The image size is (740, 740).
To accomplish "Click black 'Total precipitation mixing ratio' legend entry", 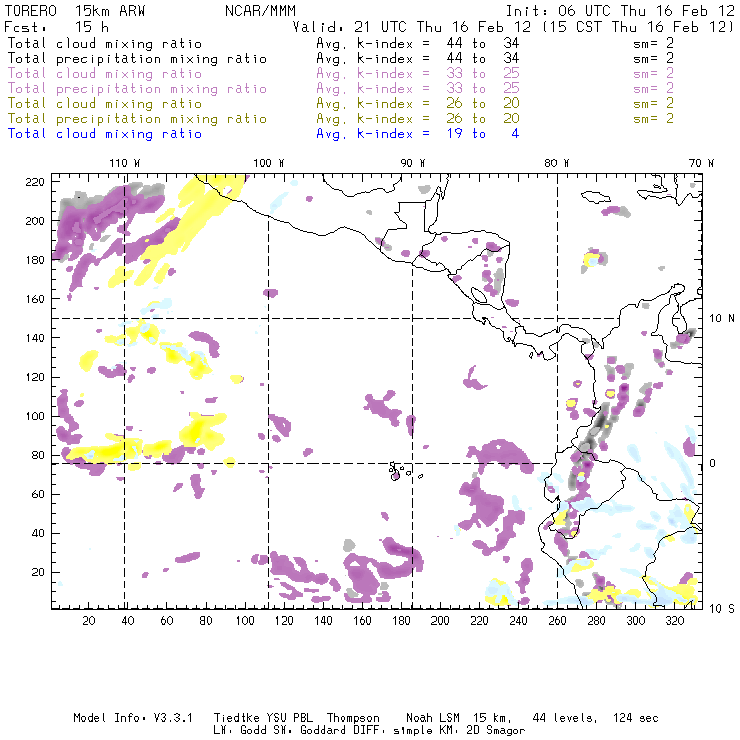I will point(137,59).
